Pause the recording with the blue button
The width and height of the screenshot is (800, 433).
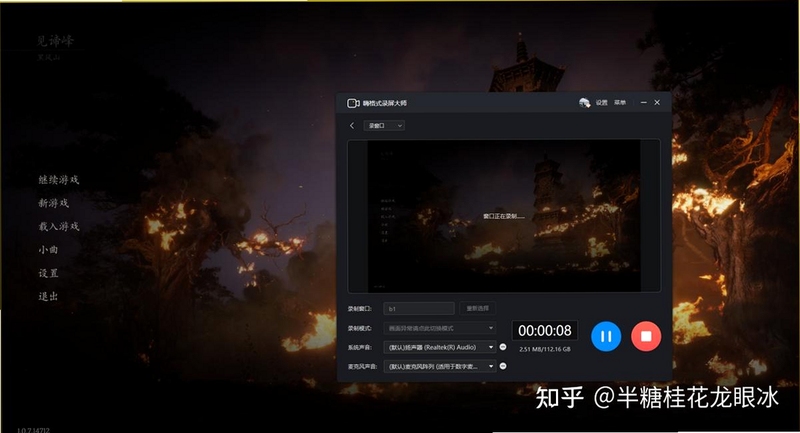click(x=606, y=337)
